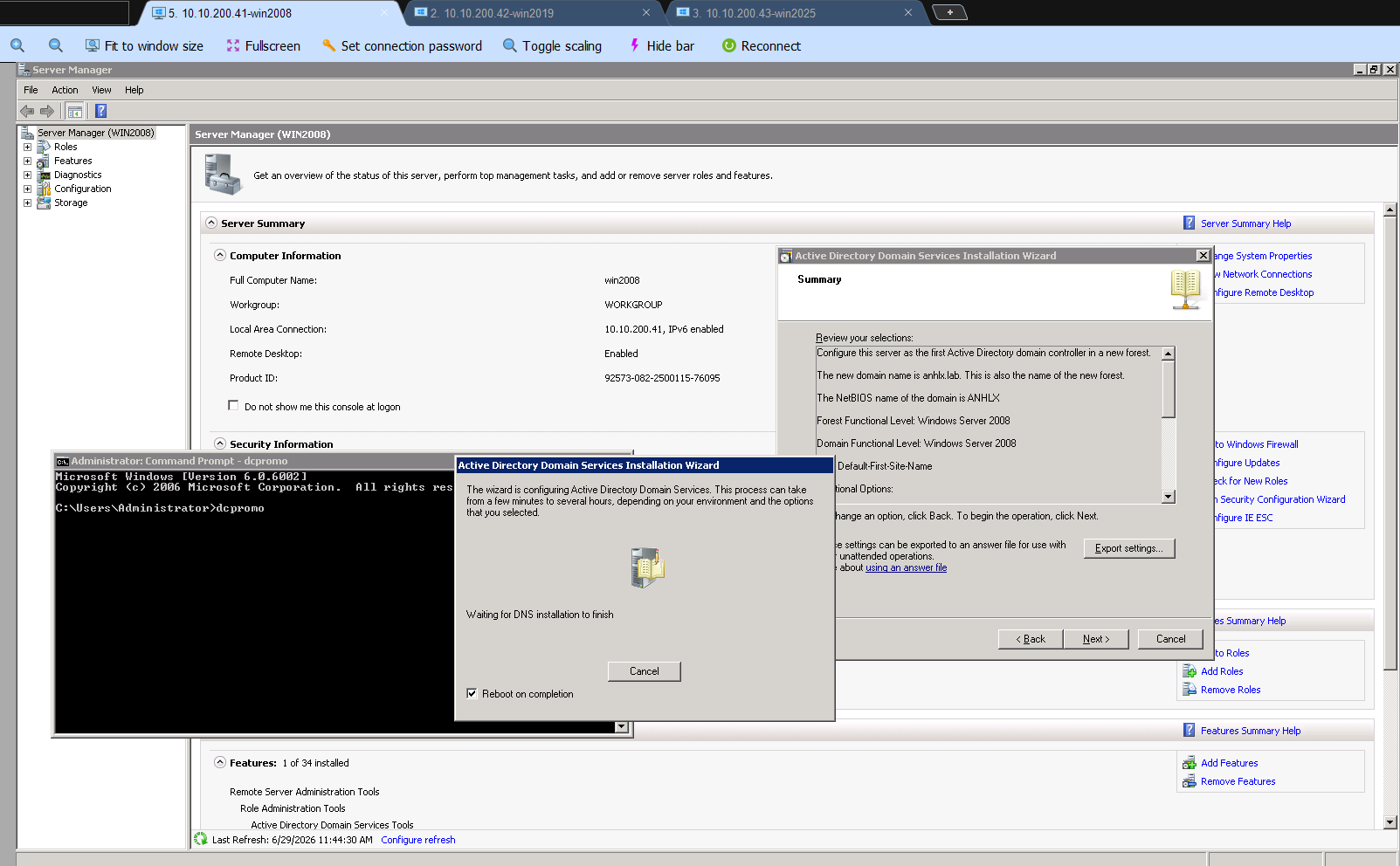Cancel the DNS installation progress dialog
The image size is (1400, 866).
coord(645,671)
